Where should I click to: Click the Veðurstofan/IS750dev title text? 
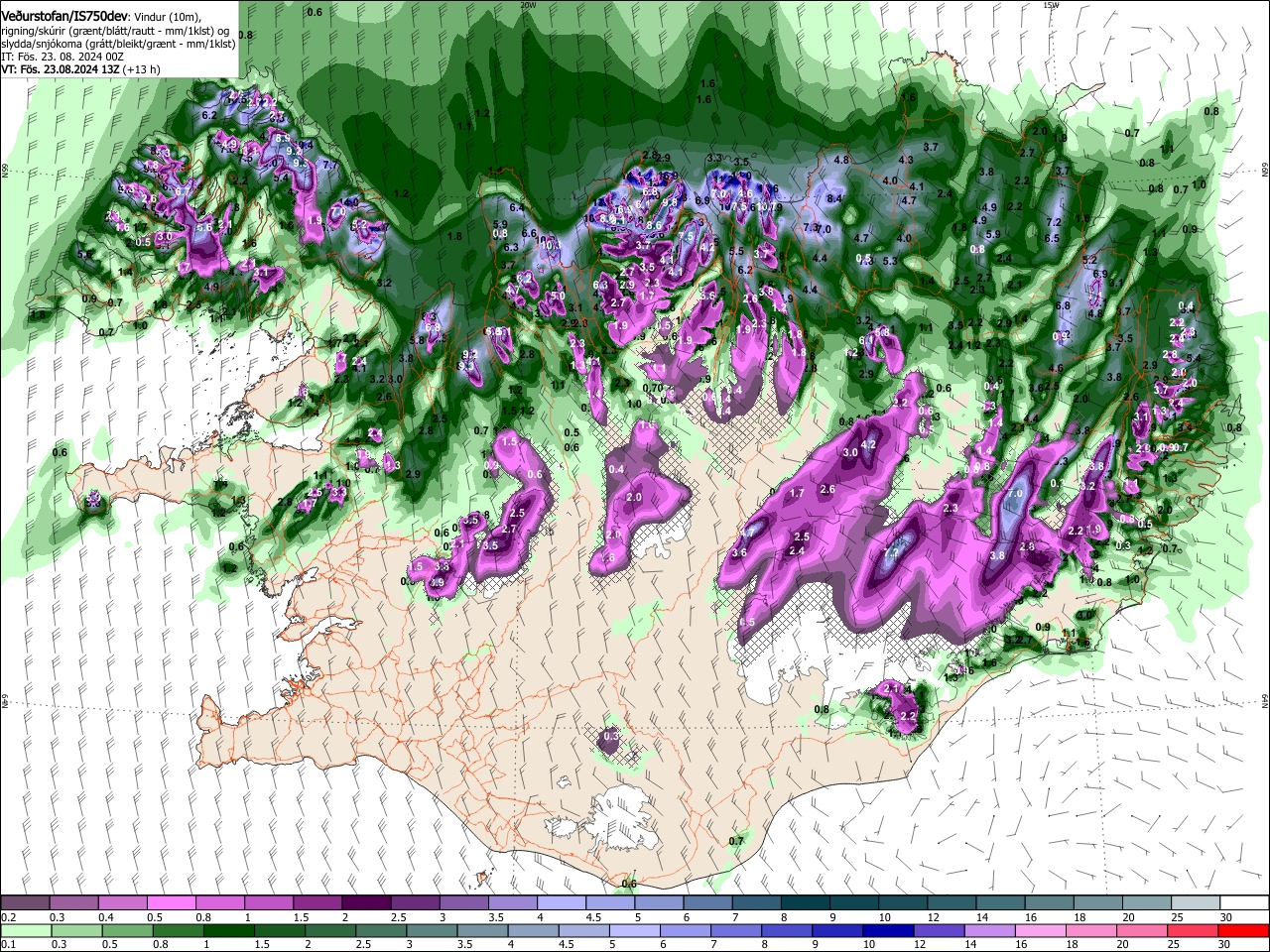(x=63, y=17)
